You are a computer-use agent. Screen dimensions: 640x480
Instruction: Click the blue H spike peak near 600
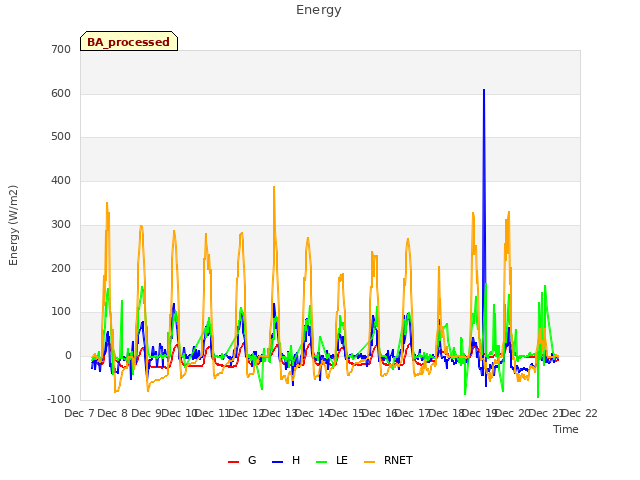[x=484, y=89]
